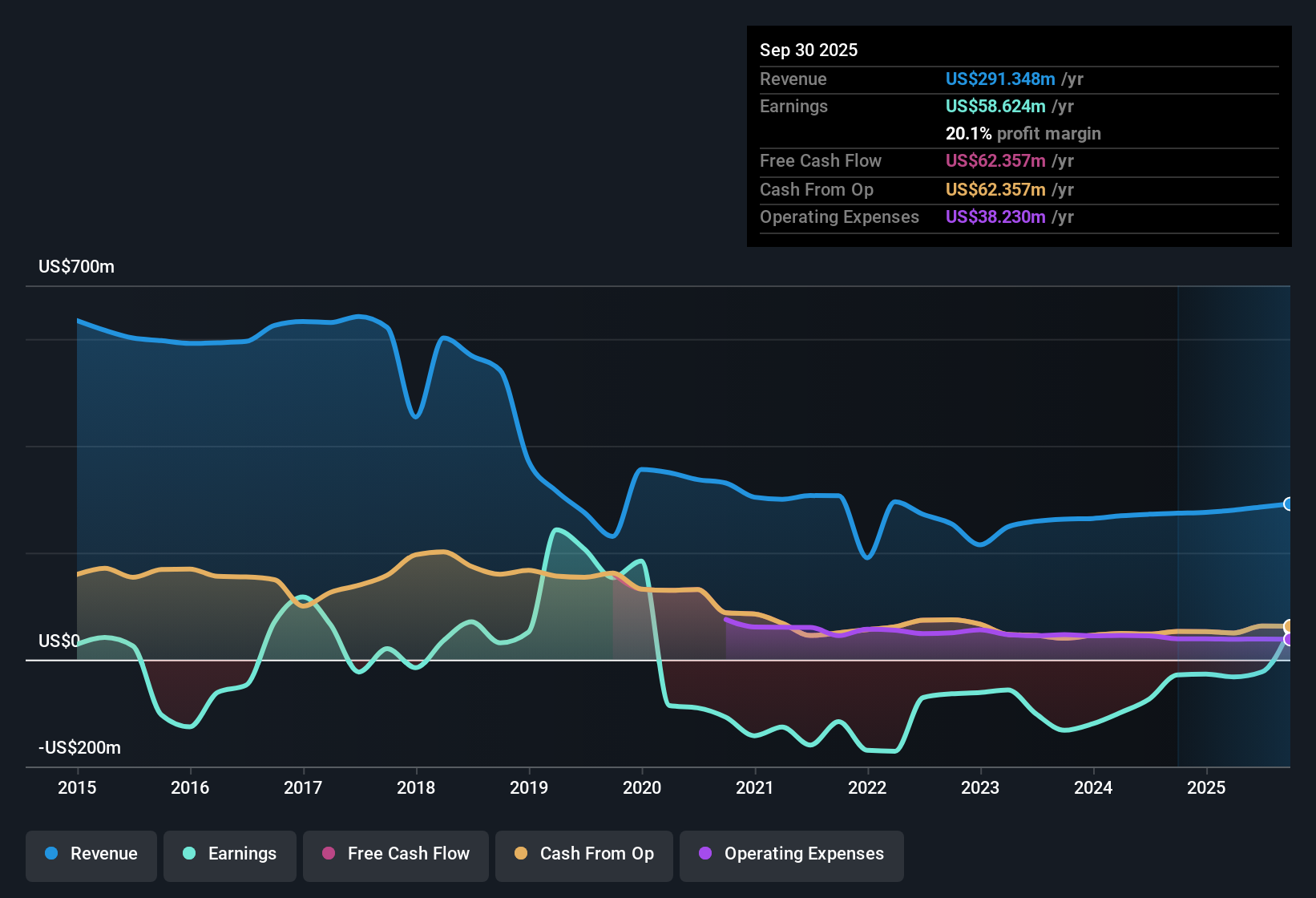The width and height of the screenshot is (1316, 898).
Task: Toggle the Revenue series legend button
Action: click(91, 854)
